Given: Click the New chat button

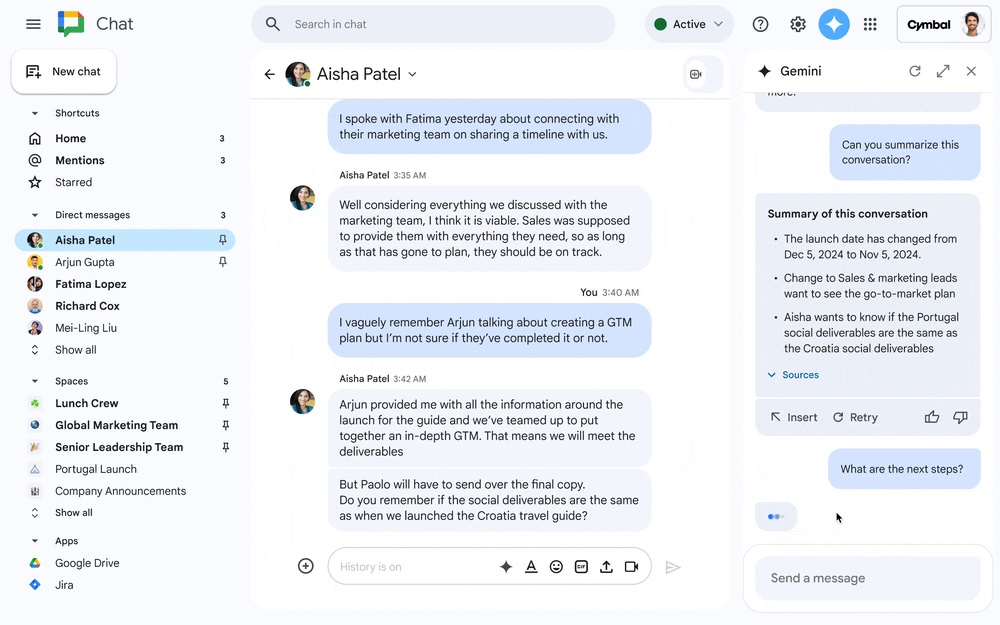Looking at the screenshot, I should (64, 72).
